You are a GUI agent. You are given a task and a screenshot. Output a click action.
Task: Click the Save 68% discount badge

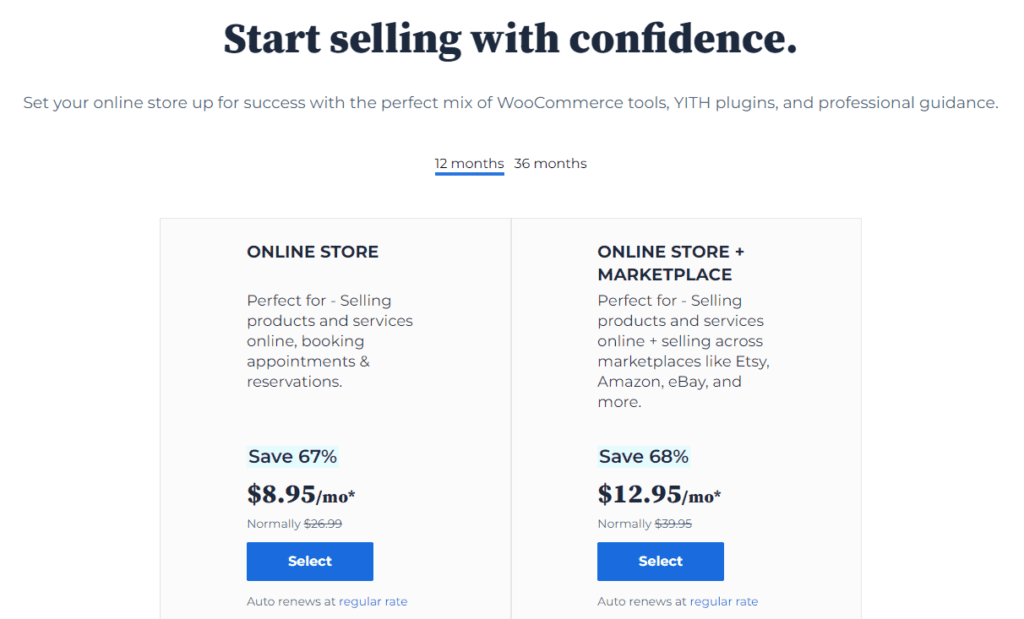click(644, 457)
